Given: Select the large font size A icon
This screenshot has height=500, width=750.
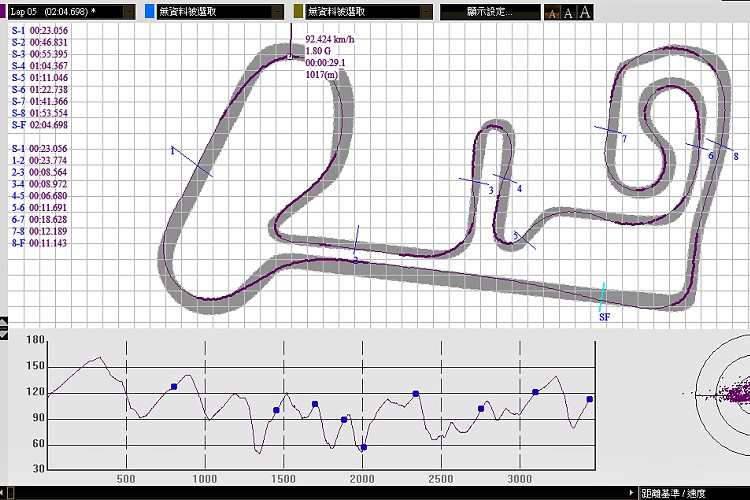Looking at the screenshot, I should tap(585, 13).
